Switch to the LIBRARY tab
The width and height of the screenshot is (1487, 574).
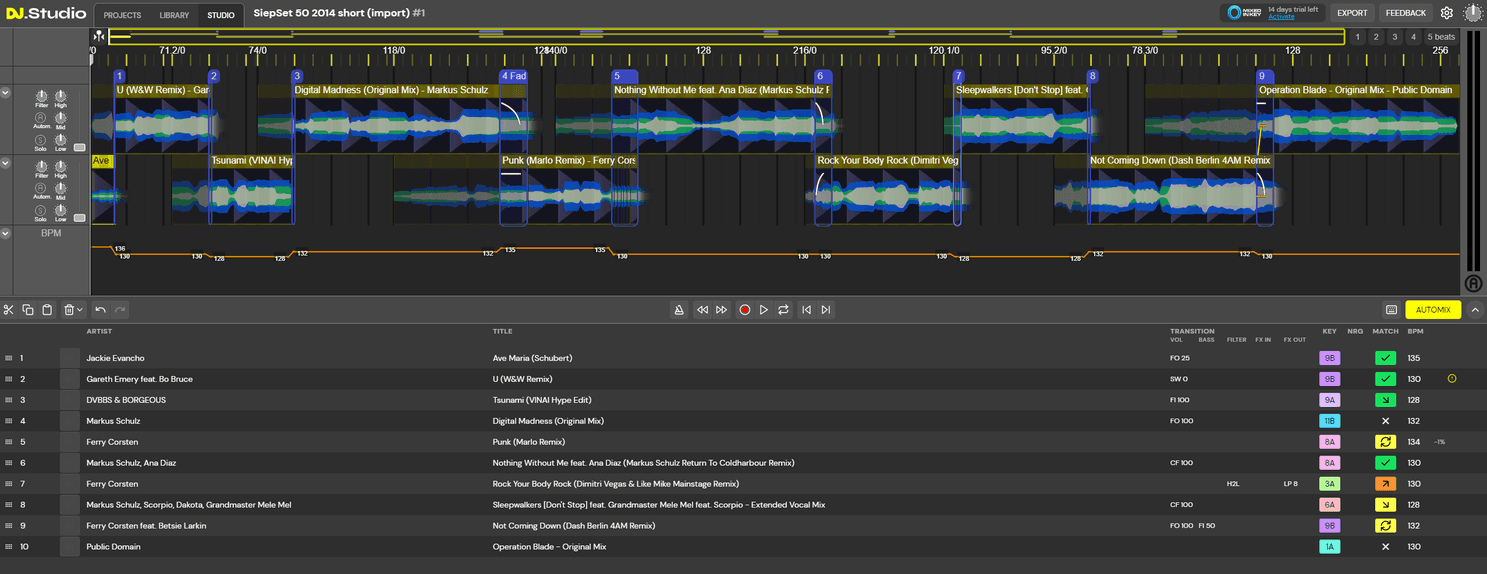coord(174,15)
